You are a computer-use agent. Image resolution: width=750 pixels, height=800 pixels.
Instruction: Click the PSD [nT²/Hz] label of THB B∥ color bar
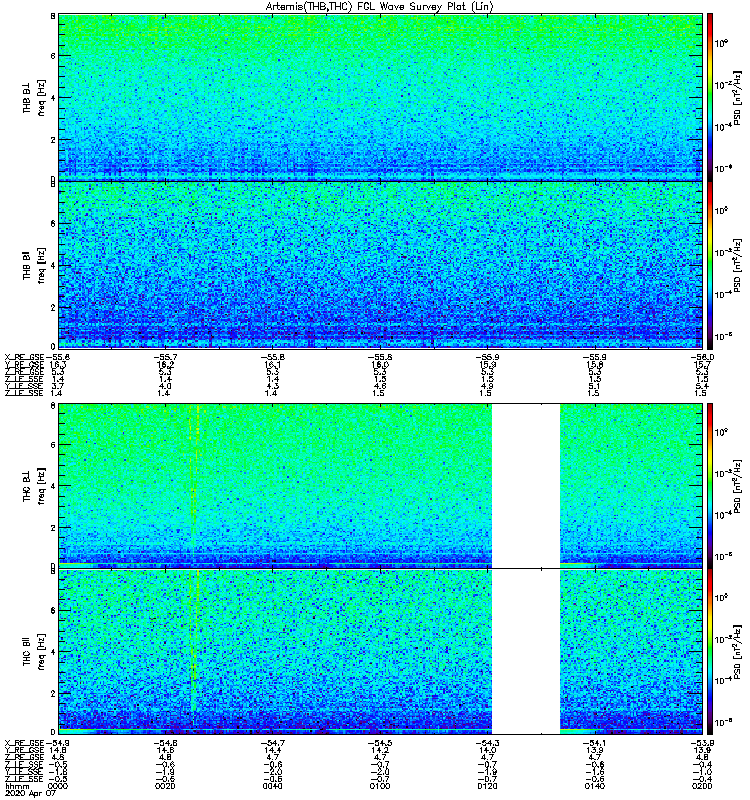point(738,265)
